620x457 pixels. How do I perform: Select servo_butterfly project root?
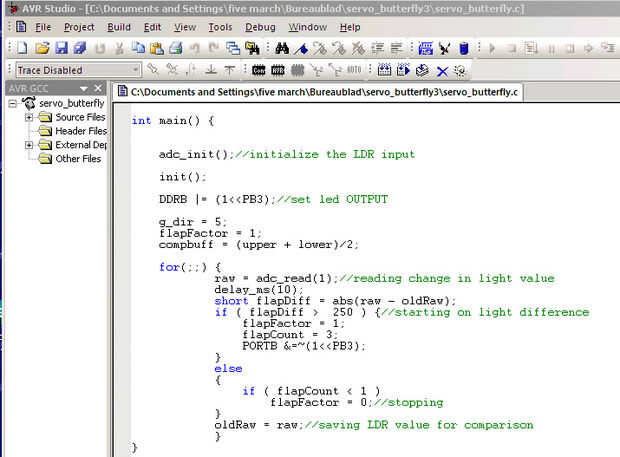pyautogui.click(x=72, y=103)
